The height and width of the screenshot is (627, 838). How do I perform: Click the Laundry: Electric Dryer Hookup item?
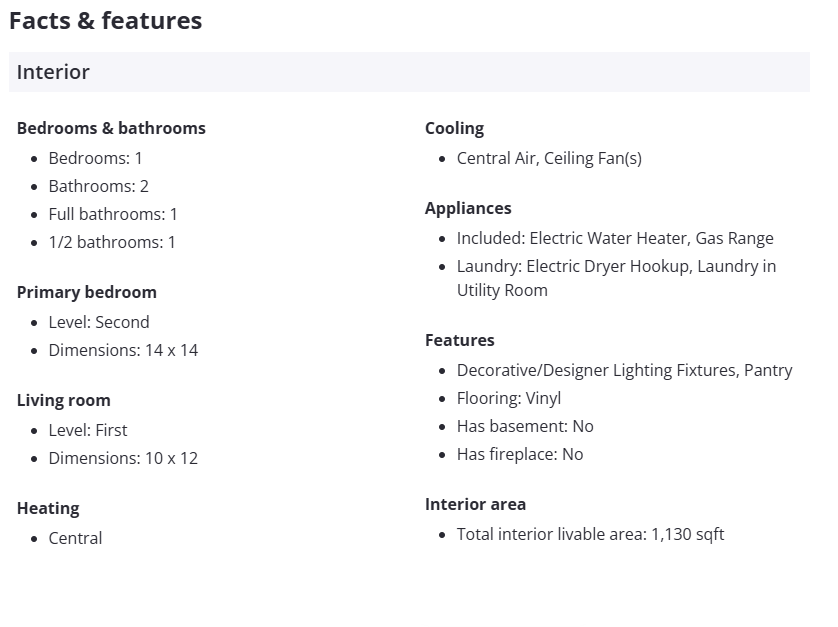click(616, 267)
